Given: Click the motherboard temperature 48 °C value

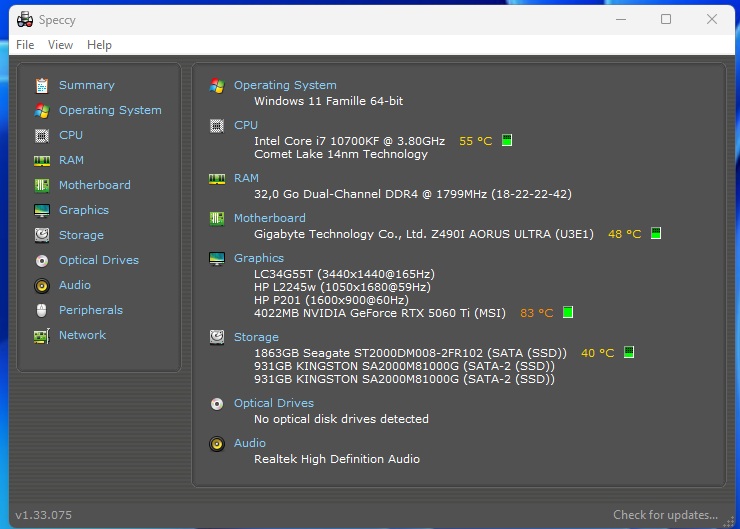Looking at the screenshot, I should pyautogui.click(x=624, y=234).
